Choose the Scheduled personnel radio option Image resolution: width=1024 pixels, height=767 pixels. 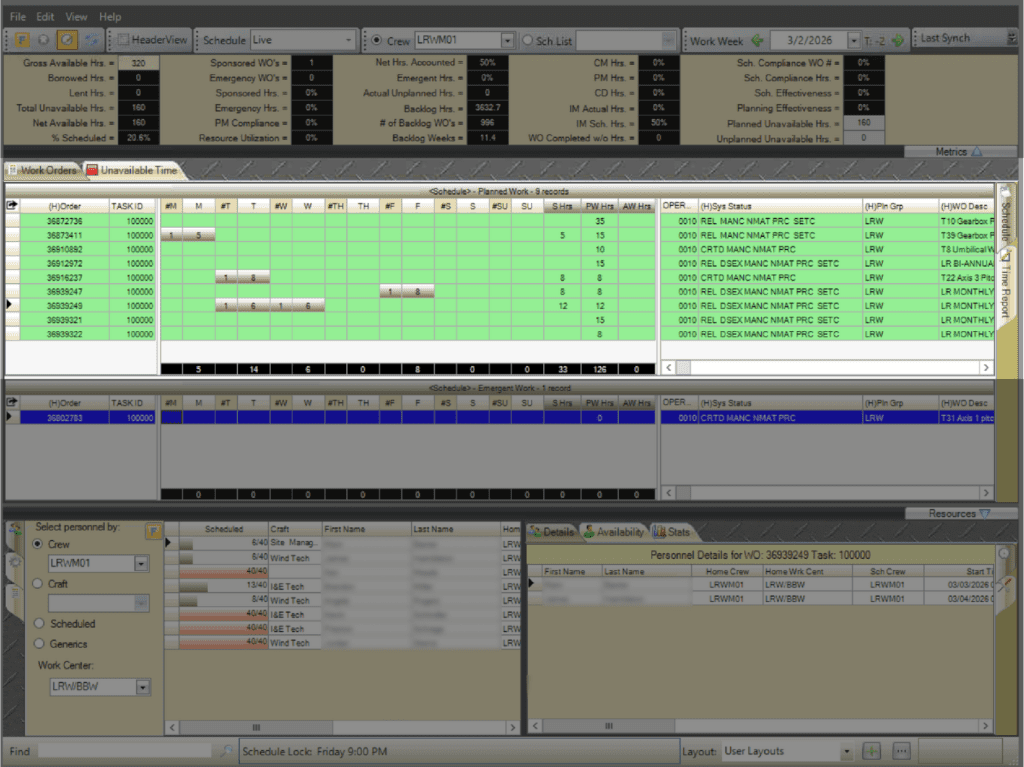pos(38,624)
